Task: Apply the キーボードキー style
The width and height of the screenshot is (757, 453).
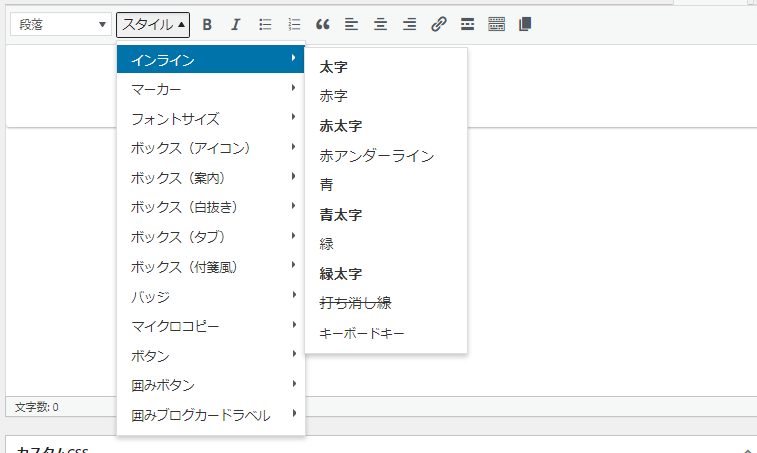Action: pos(386,333)
